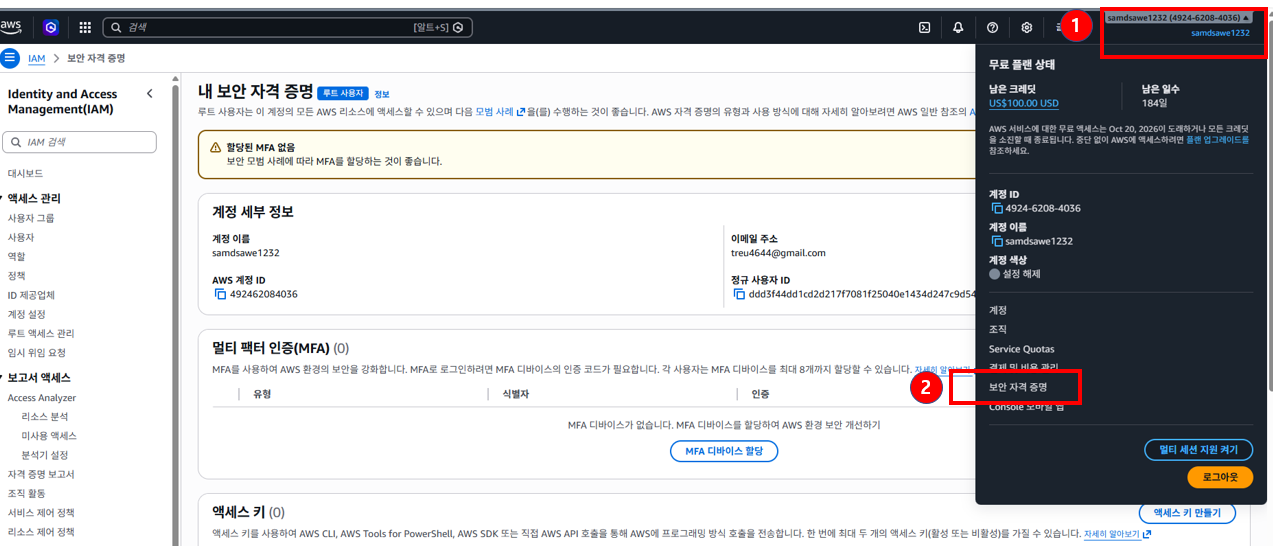Viewport: 1273px width, 547px height.
Task: Open 임시 위임 요청 in the sidebar
Action: [36, 352]
